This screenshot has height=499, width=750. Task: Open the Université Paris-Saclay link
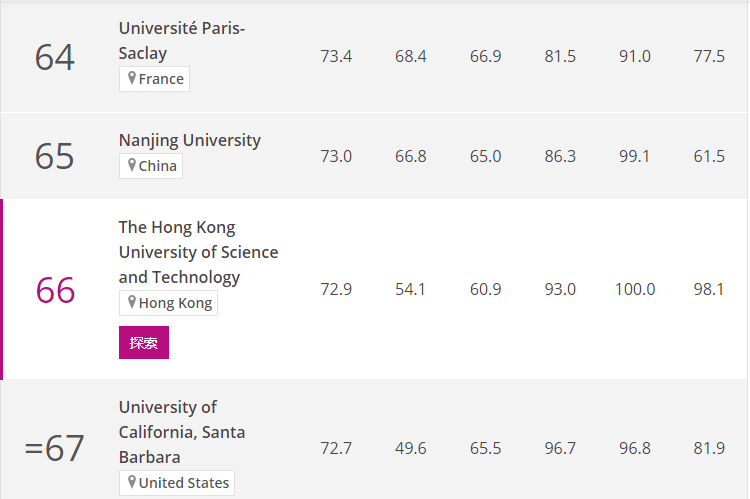click(x=182, y=41)
